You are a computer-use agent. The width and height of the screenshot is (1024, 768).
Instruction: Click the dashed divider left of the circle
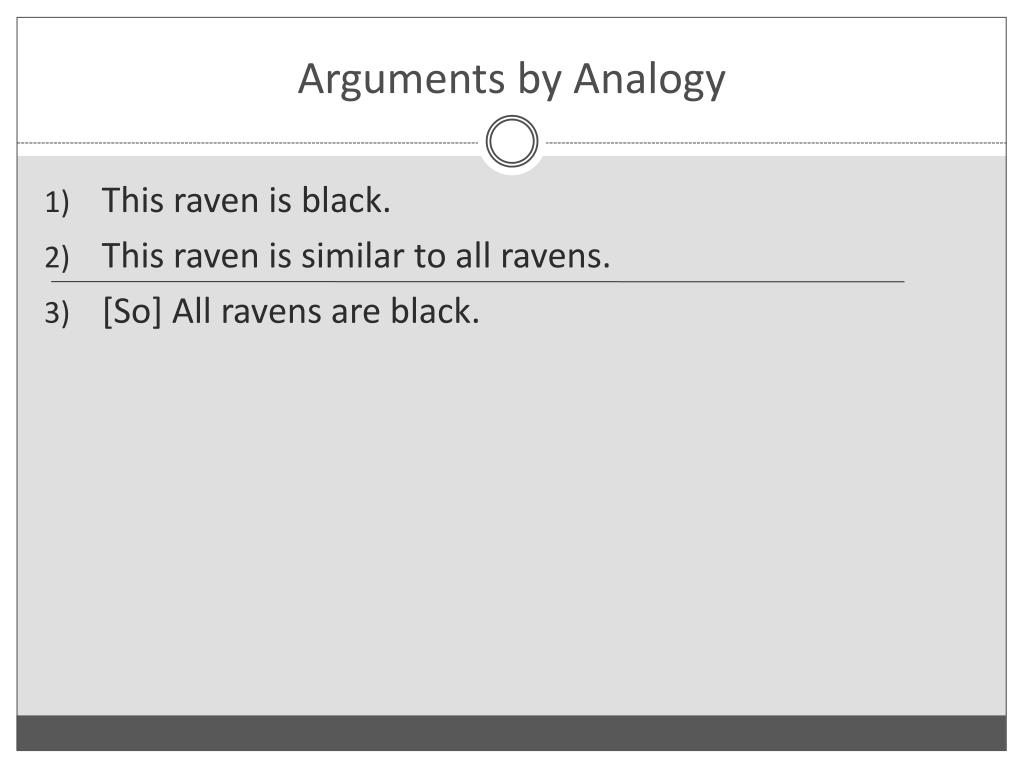click(248, 142)
